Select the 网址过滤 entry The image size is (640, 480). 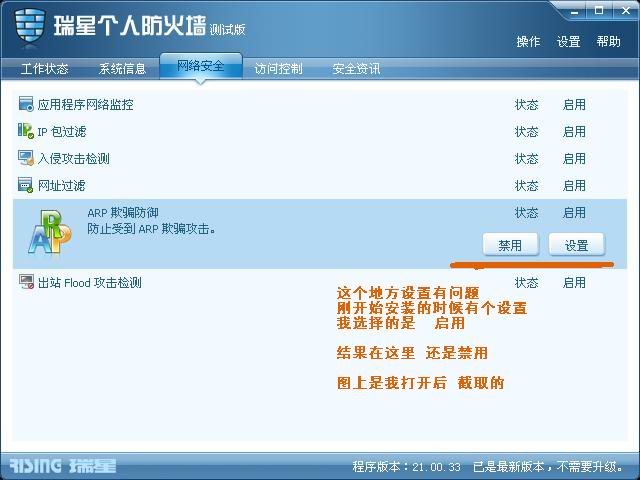[320, 185]
